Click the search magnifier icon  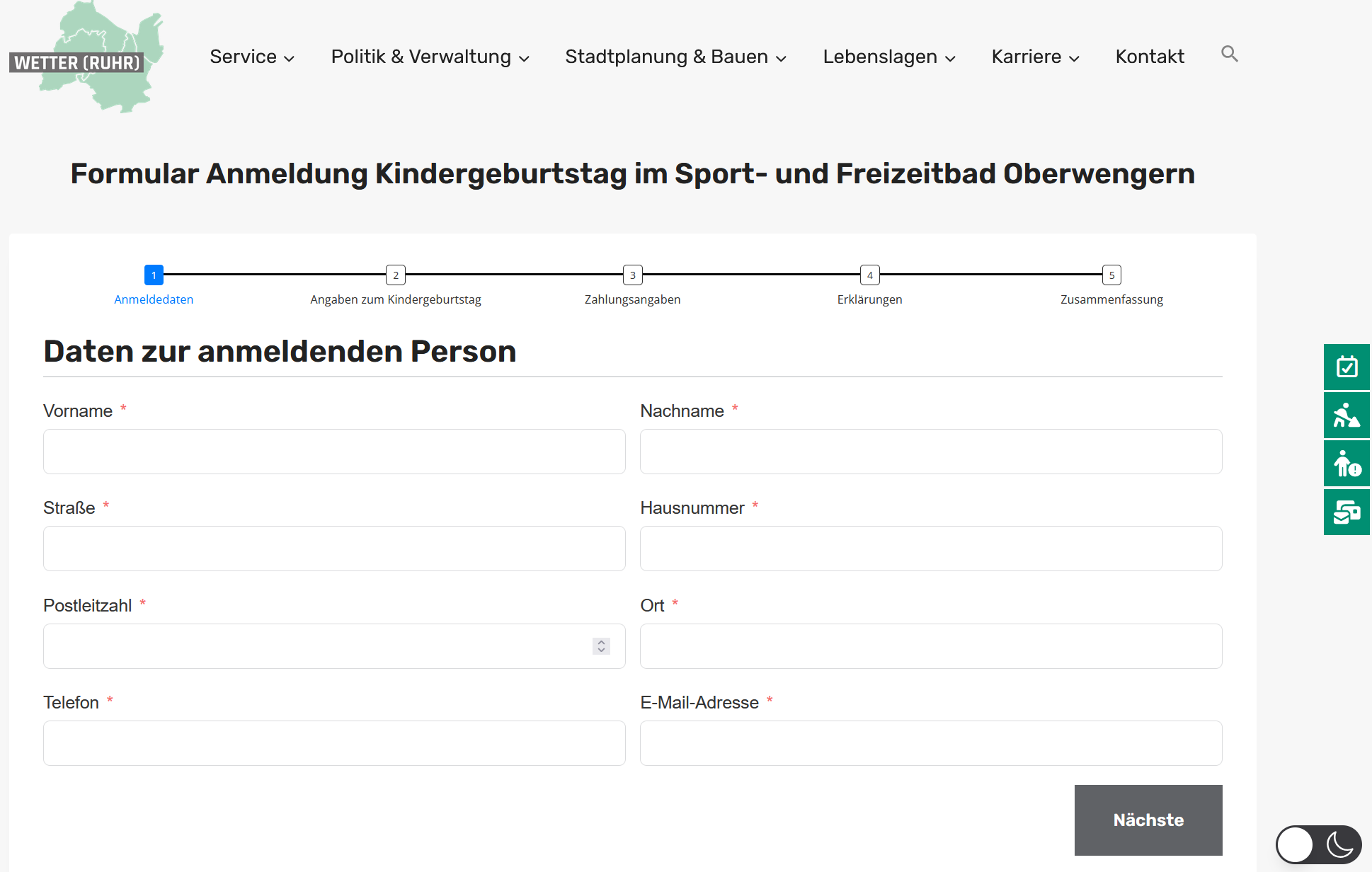(x=1229, y=54)
